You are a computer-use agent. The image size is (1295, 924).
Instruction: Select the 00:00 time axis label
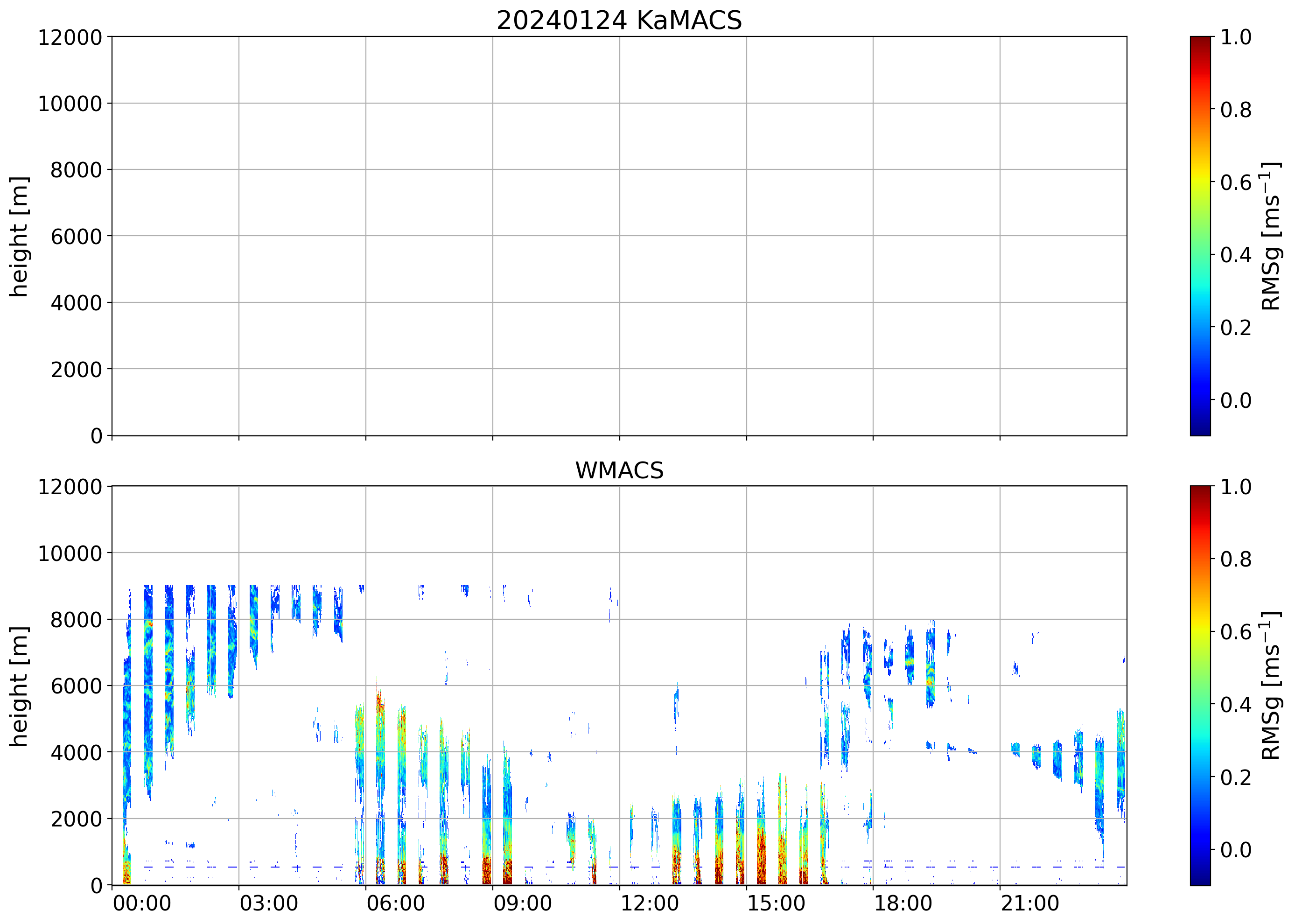point(142,903)
